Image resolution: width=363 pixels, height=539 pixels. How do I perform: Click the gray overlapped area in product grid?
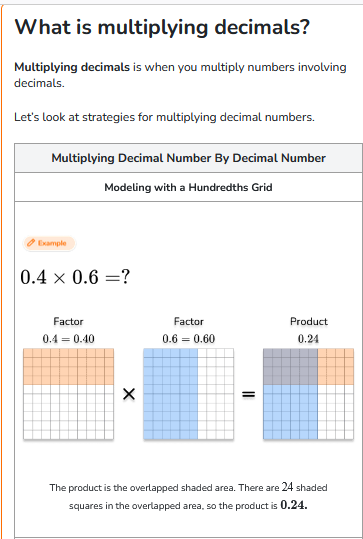coord(290,366)
